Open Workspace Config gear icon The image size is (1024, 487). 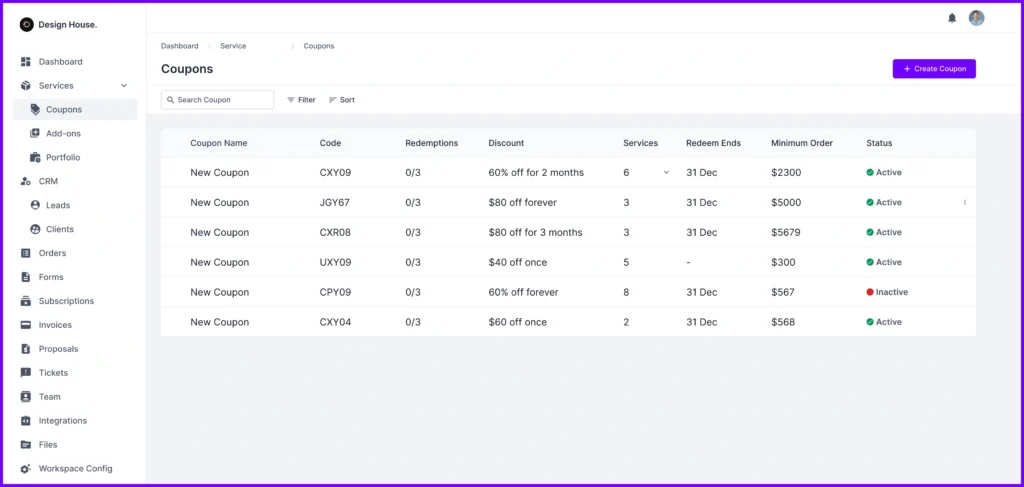pos(26,469)
